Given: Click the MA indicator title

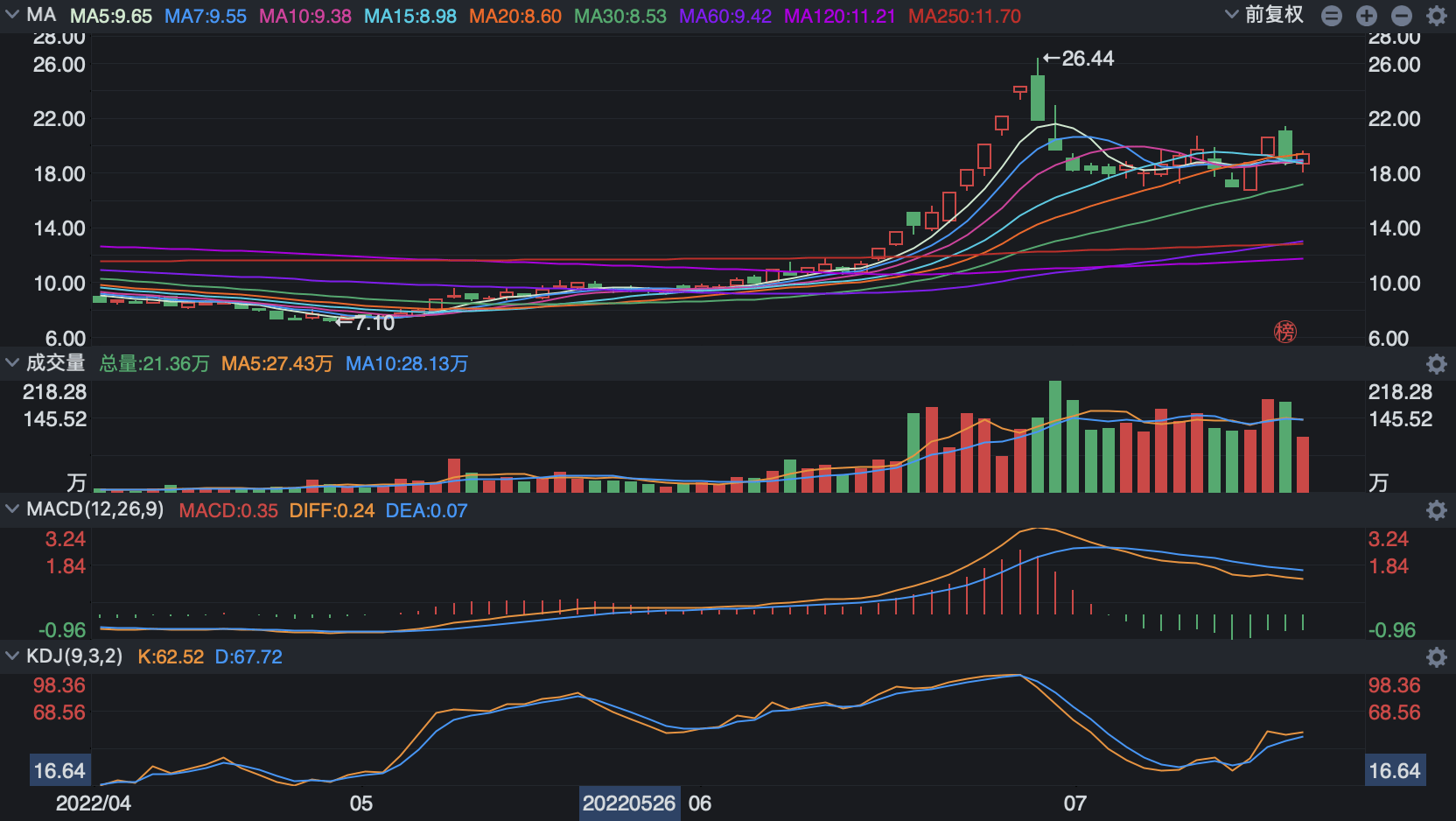Looking at the screenshot, I should click(x=41, y=15).
